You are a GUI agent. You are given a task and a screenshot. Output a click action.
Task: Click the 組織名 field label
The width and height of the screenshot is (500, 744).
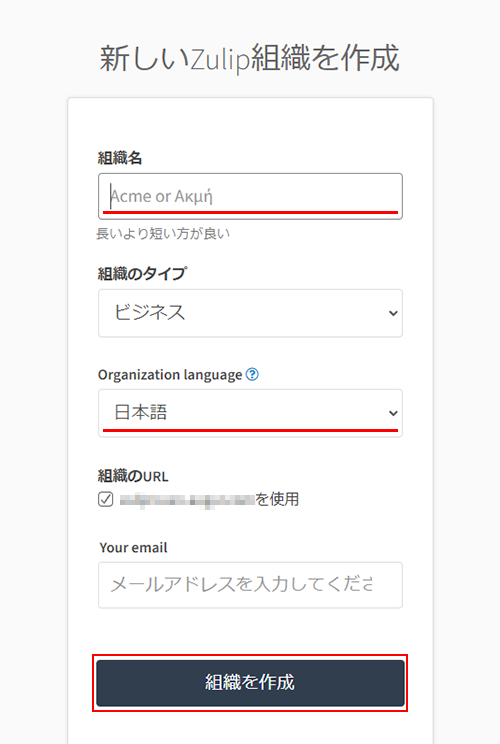120,158
